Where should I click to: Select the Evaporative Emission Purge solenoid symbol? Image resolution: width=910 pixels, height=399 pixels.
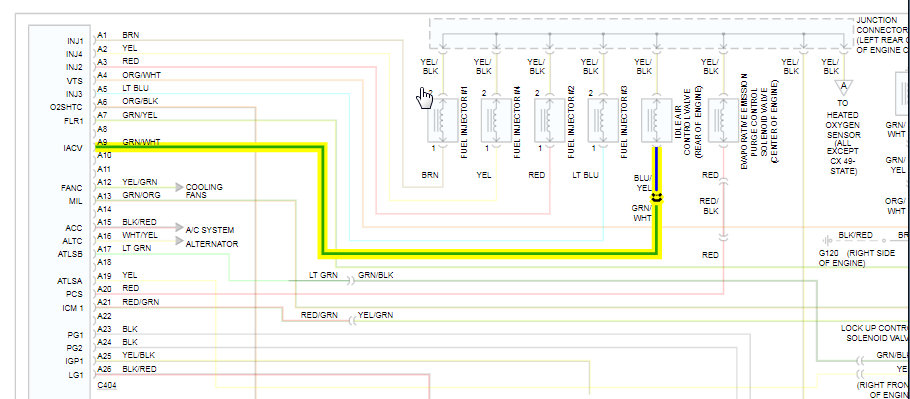click(x=723, y=121)
